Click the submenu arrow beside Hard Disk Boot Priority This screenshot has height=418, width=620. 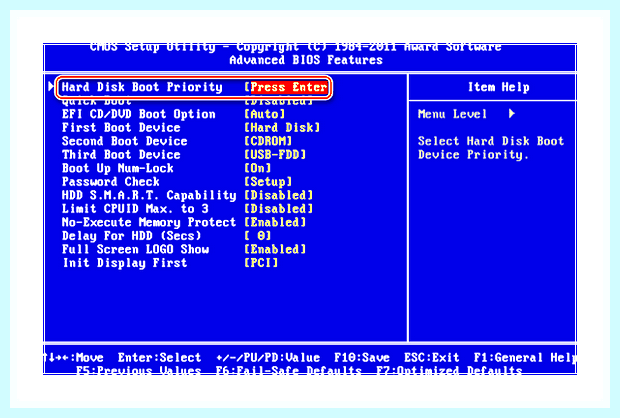[x=51, y=86]
